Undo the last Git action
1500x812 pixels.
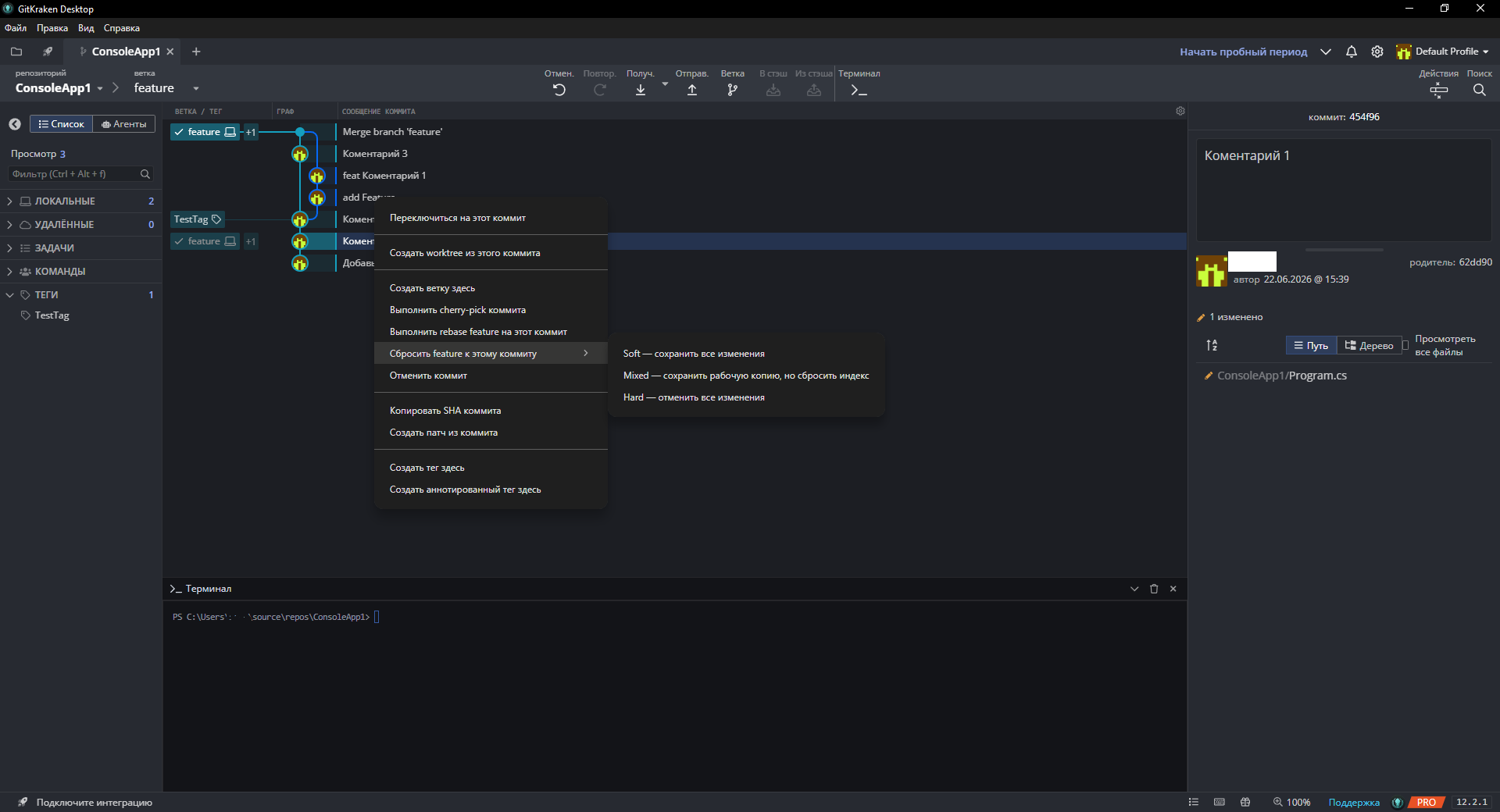pyautogui.click(x=559, y=90)
